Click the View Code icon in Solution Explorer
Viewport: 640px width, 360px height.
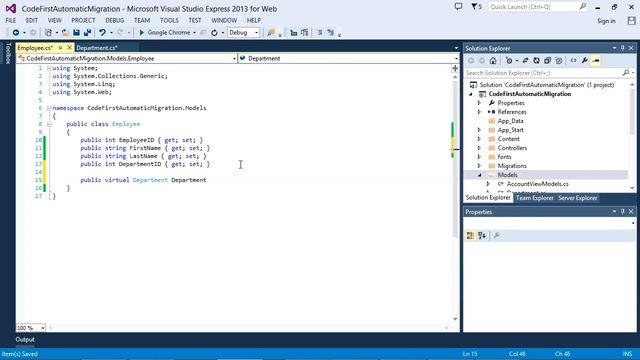pos(573,60)
